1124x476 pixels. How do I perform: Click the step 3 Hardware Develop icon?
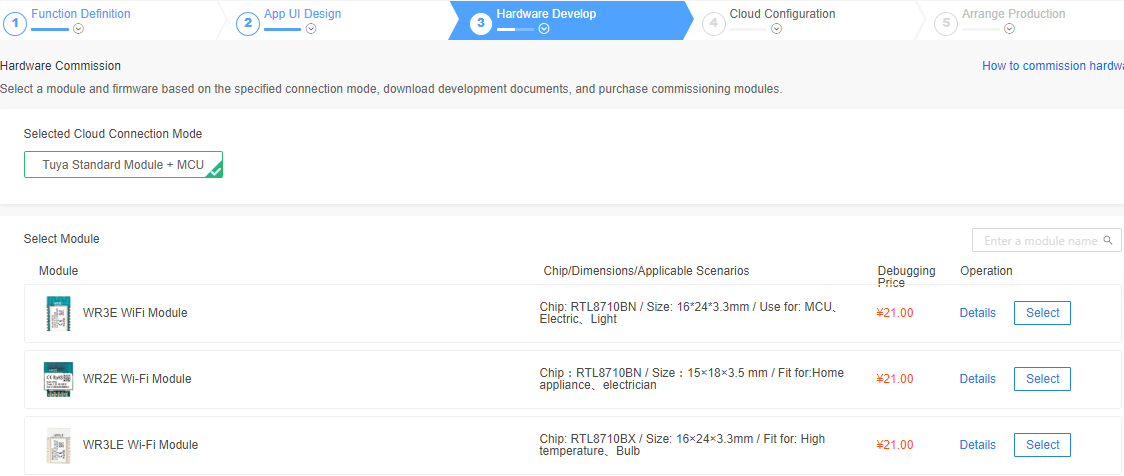coord(480,22)
